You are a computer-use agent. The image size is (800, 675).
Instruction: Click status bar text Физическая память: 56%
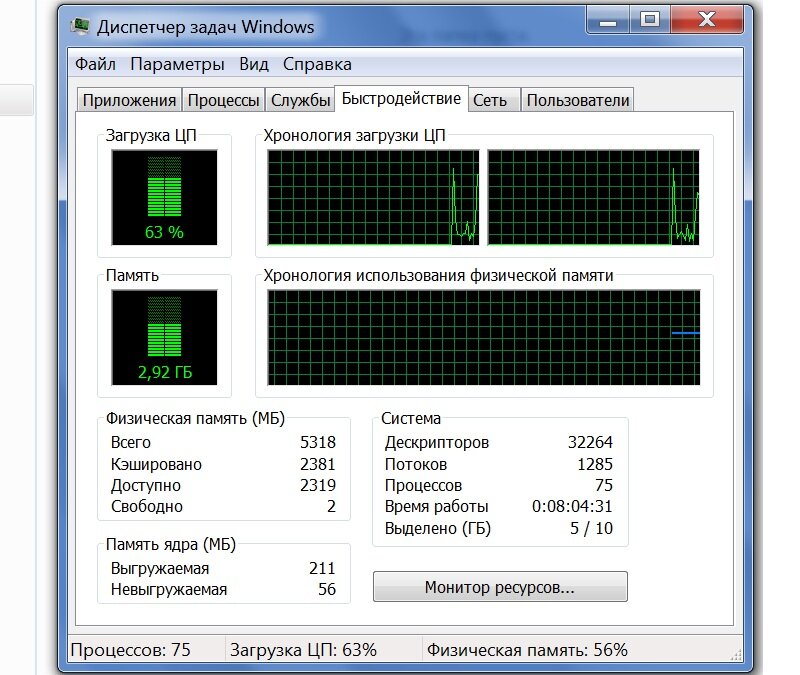(x=527, y=650)
